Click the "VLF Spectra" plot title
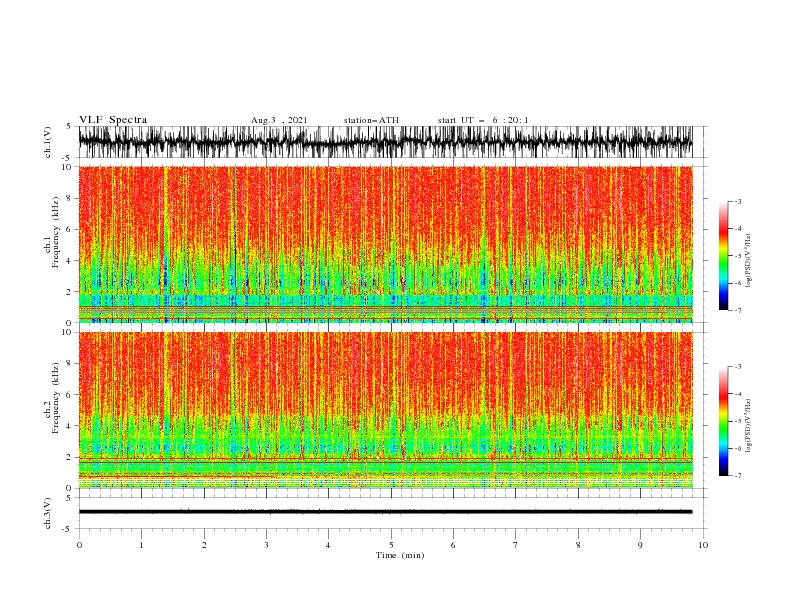This screenshot has width=792, height=612. coord(113,120)
